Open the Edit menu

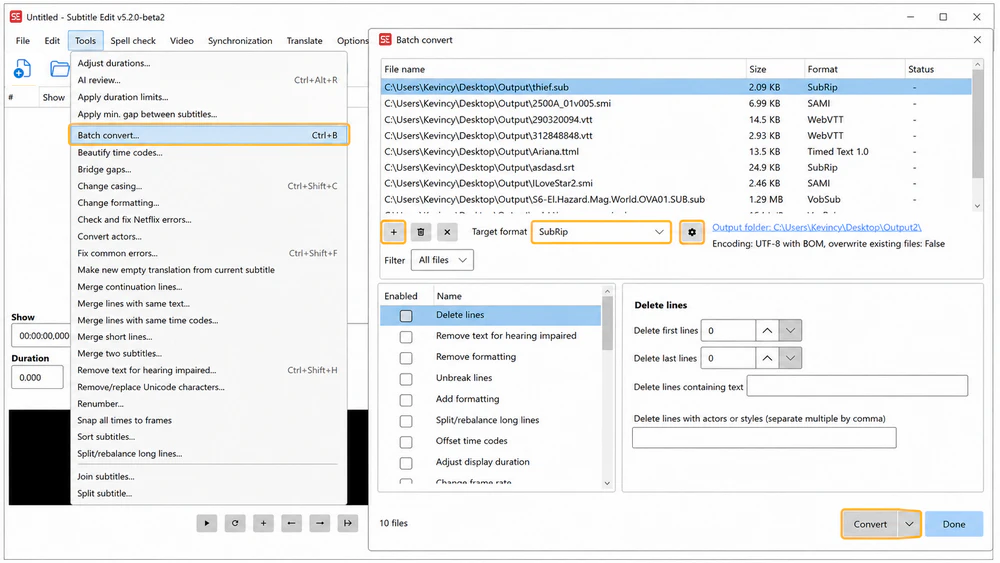[x=52, y=41]
